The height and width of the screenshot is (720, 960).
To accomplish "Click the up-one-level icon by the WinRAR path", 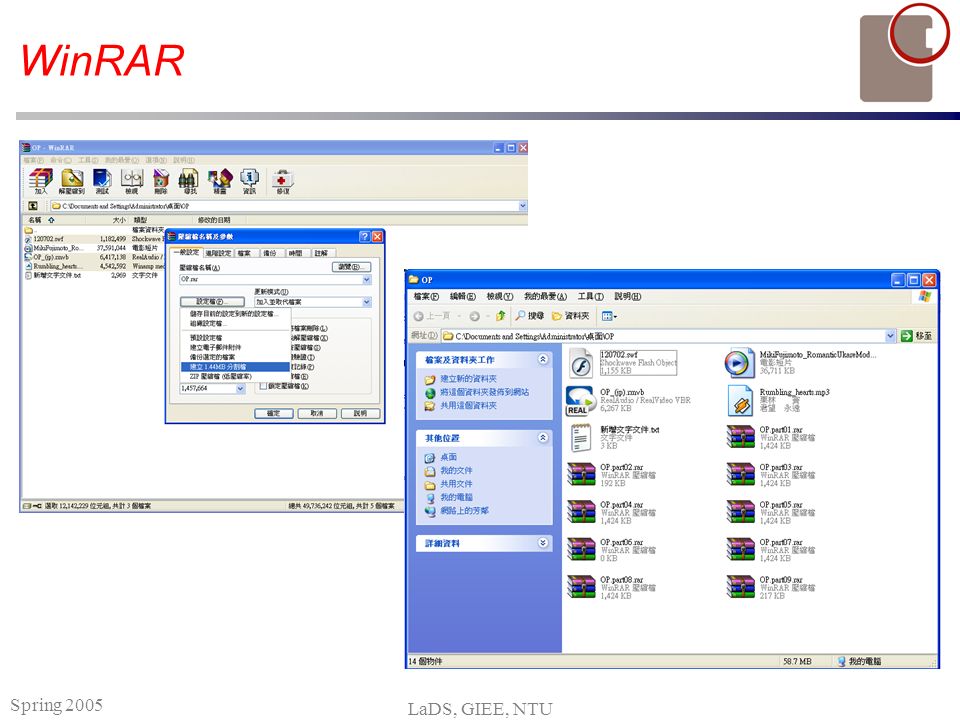I will click(x=33, y=206).
